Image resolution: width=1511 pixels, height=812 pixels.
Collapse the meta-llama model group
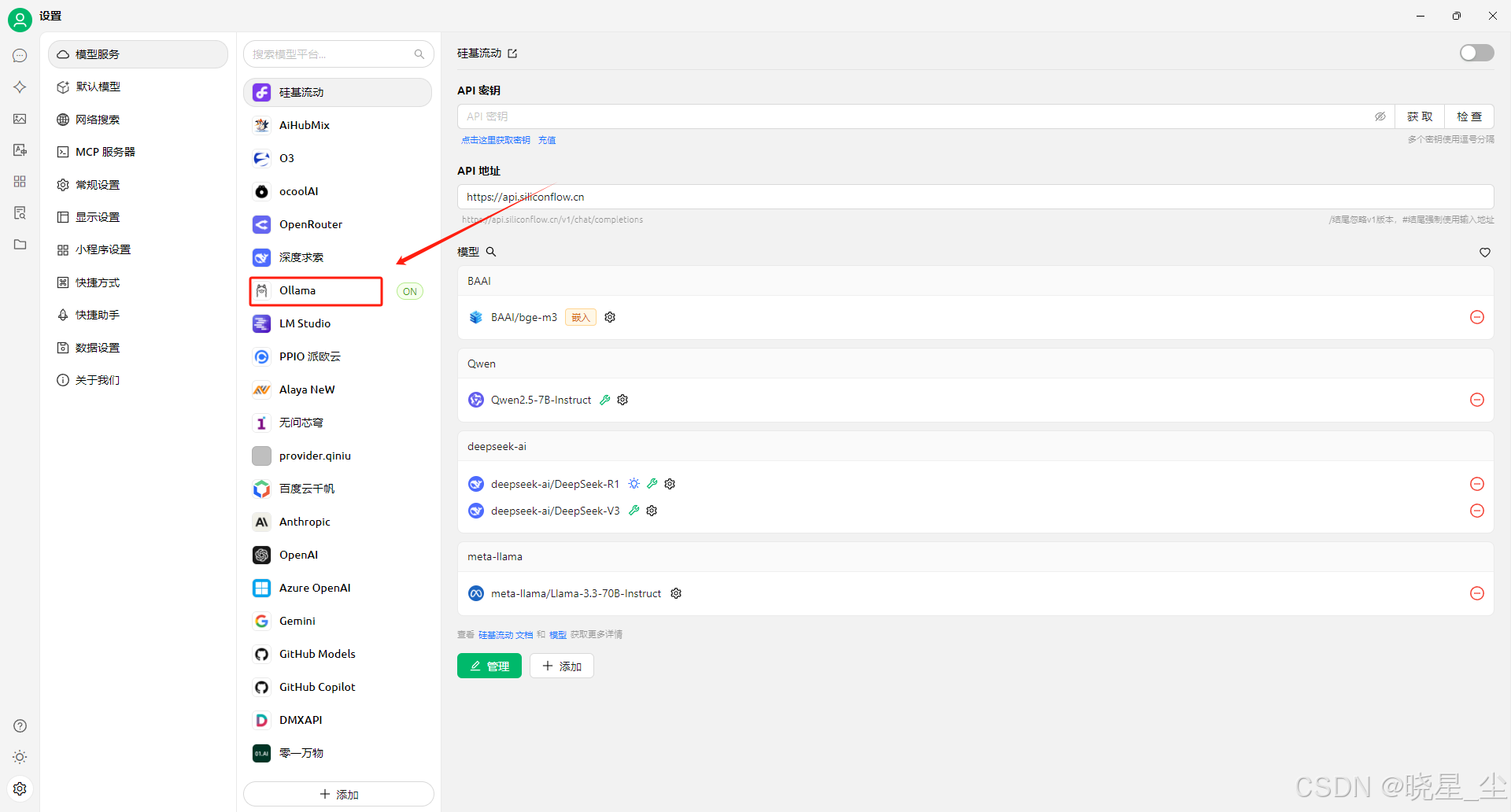(976, 556)
